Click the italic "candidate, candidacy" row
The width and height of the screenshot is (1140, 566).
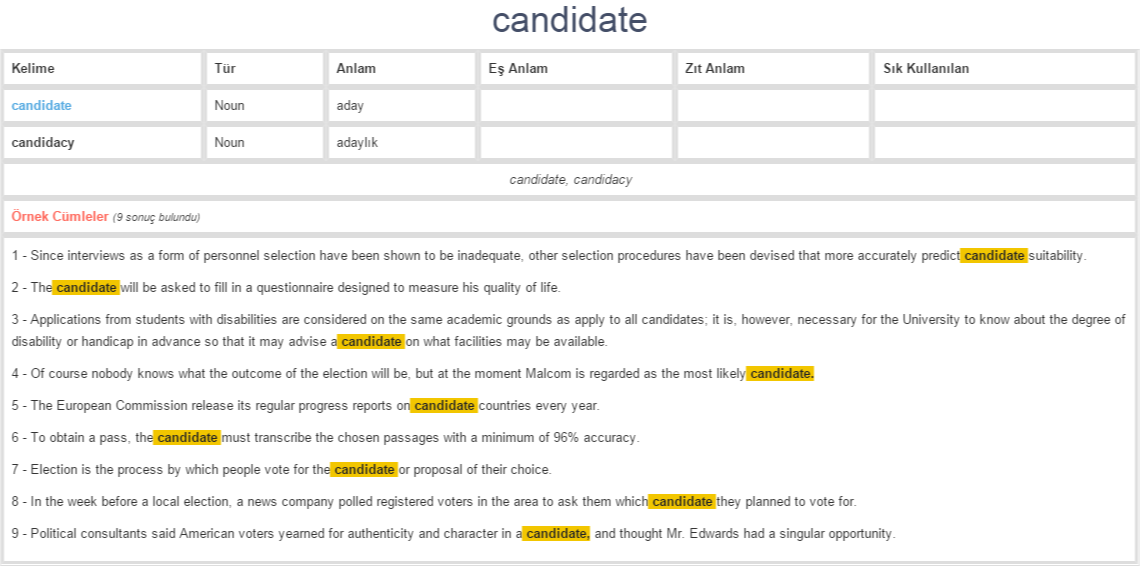tap(570, 180)
